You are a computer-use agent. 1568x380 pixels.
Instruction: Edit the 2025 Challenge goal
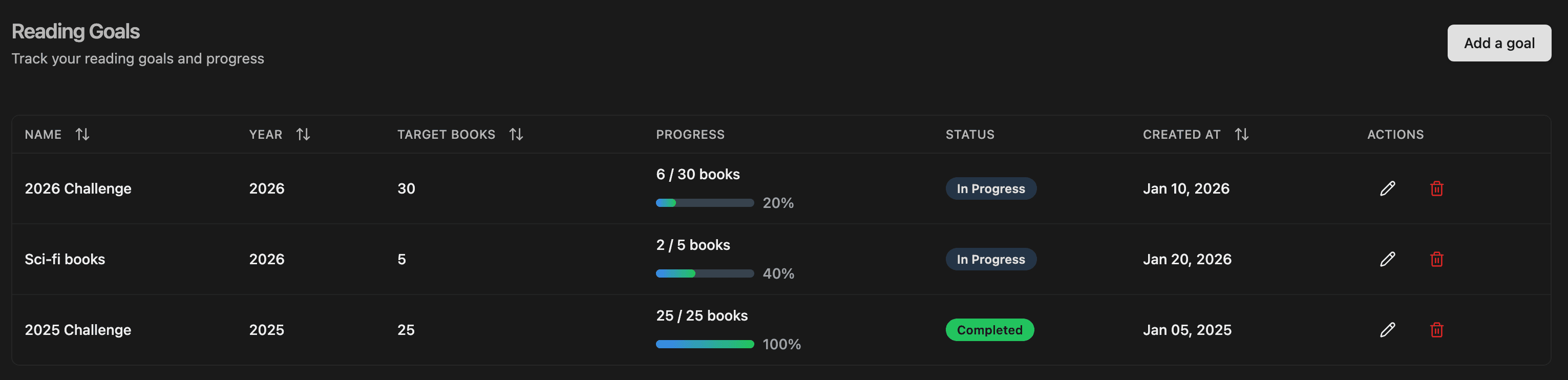pos(1387,329)
